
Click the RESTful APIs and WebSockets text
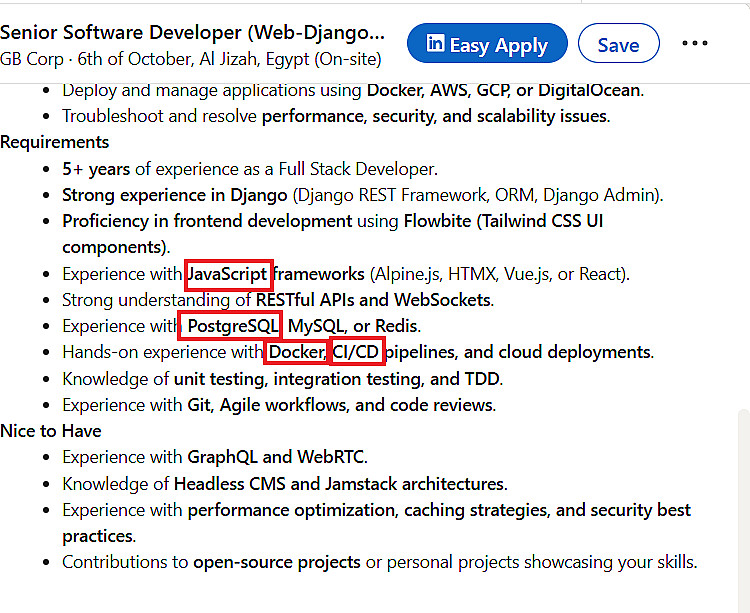(373, 299)
